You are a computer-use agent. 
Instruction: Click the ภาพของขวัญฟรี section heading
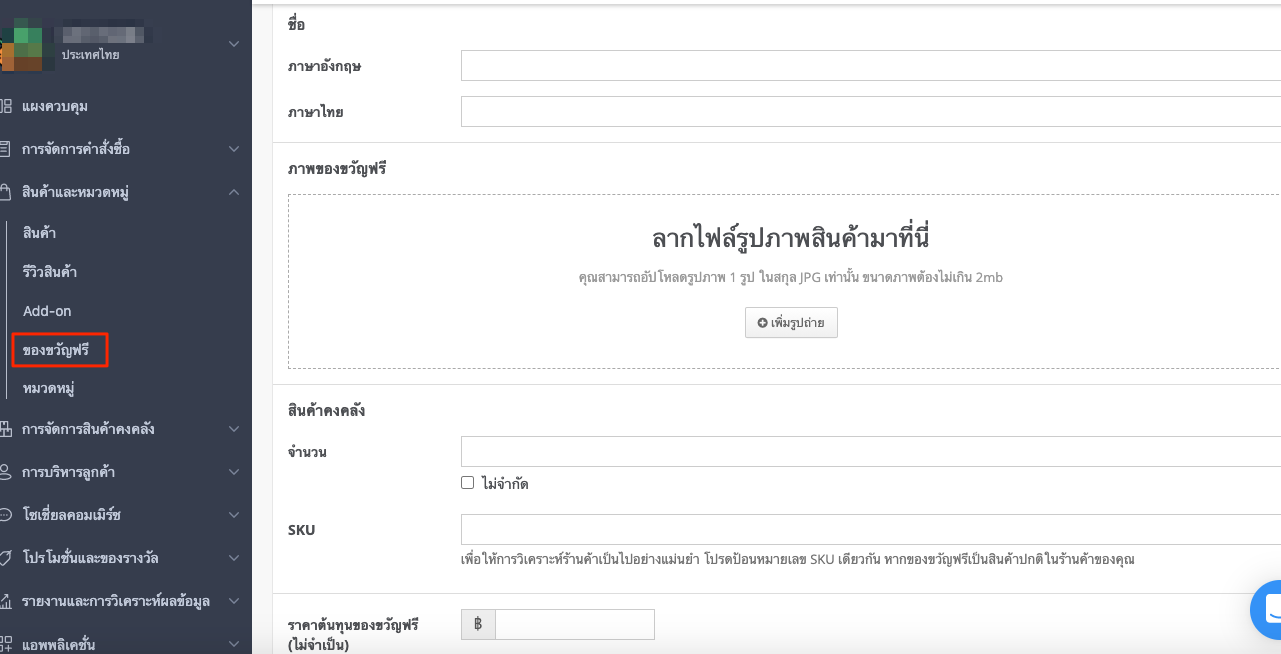coord(337,169)
